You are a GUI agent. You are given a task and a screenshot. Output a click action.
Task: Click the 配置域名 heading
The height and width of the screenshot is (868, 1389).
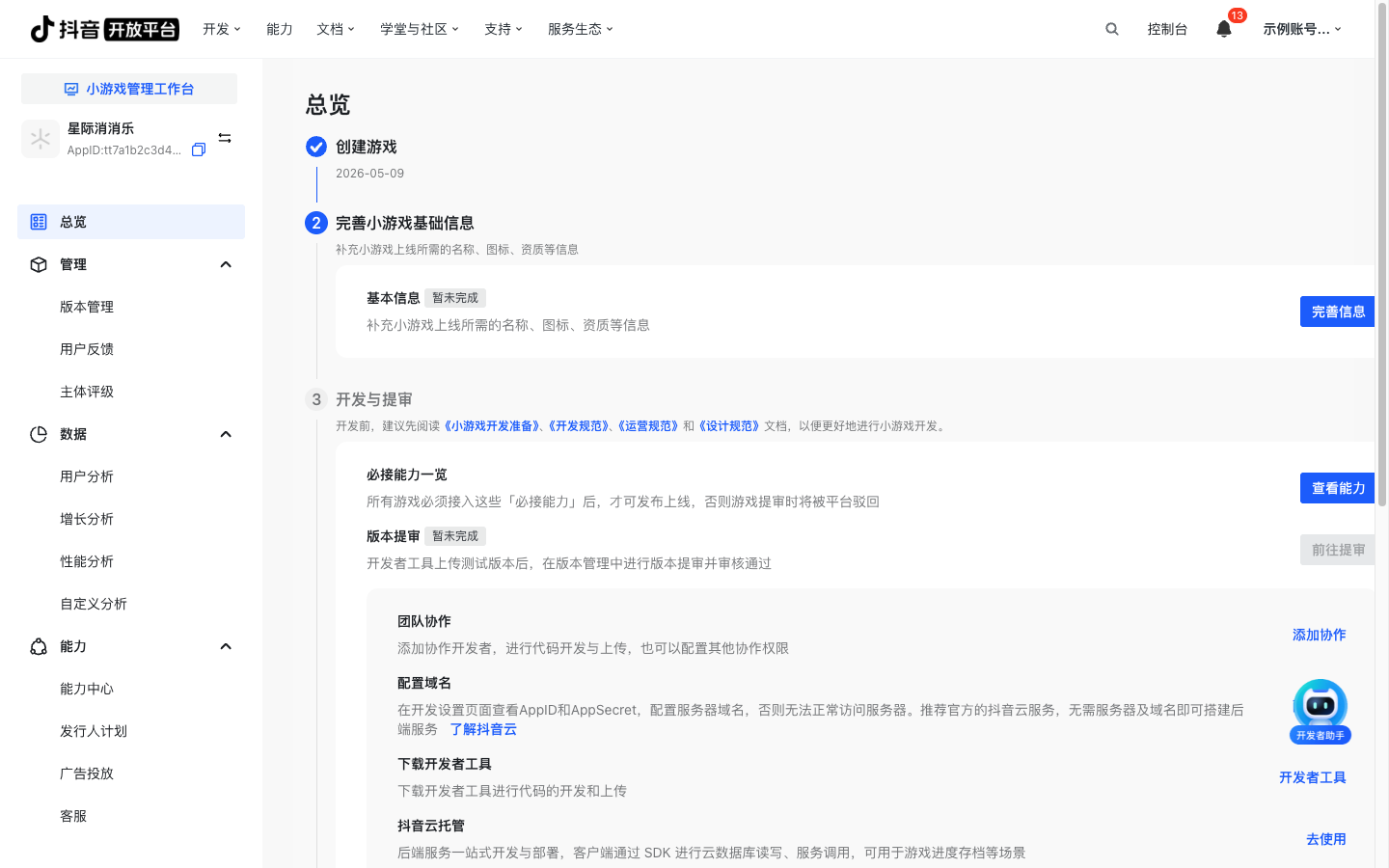tap(424, 683)
